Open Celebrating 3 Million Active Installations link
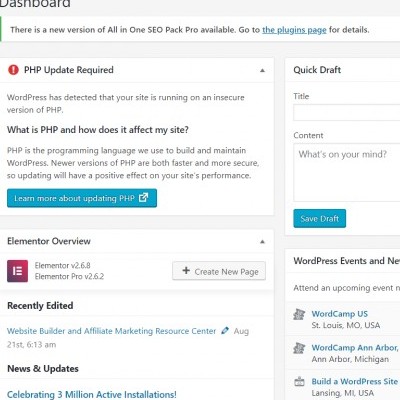 point(92,395)
